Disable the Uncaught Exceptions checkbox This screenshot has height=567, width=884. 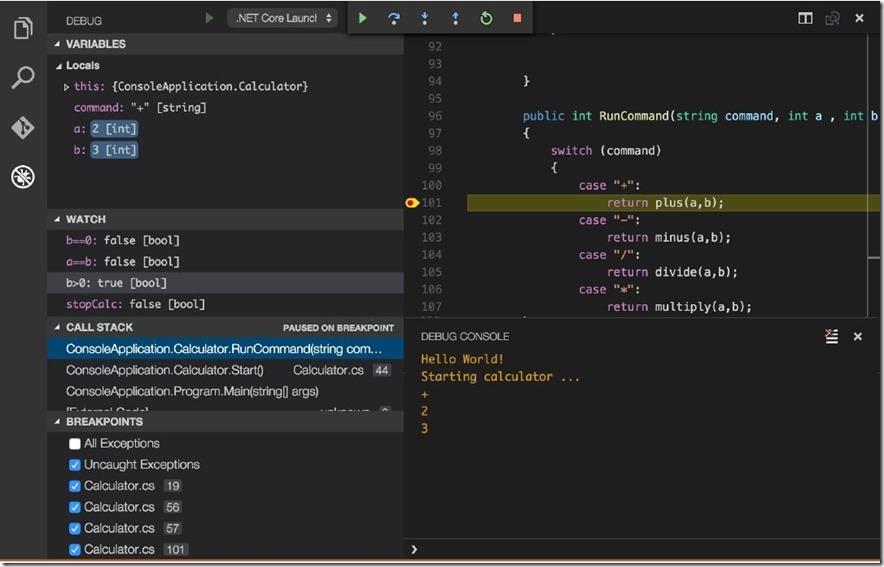pos(74,465)
